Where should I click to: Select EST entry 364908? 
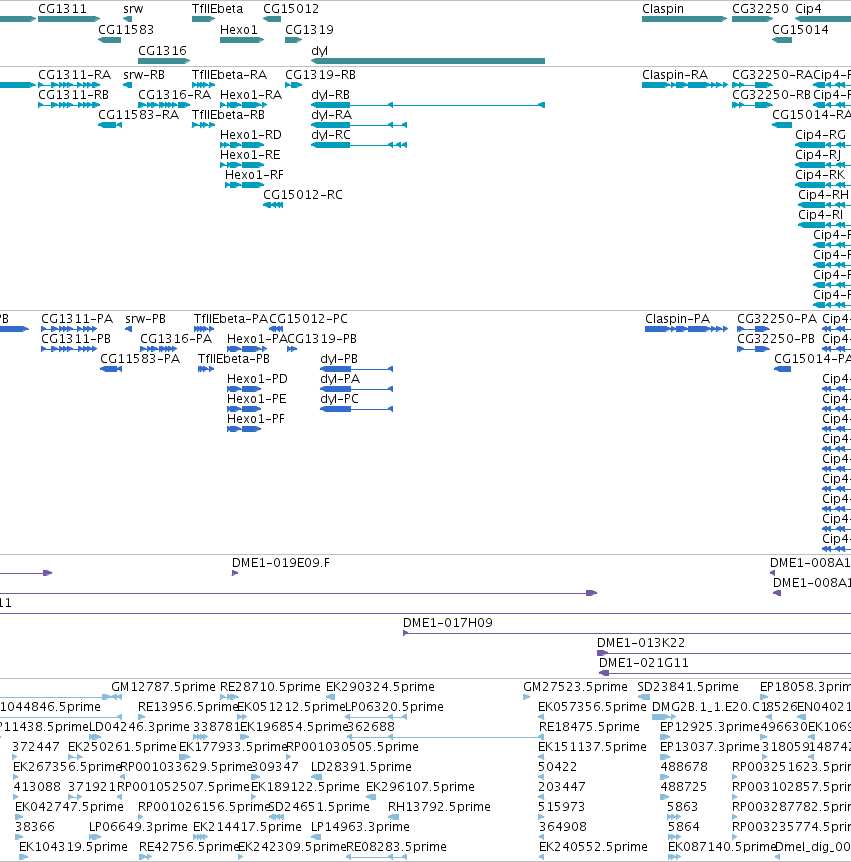pos(562,827)
